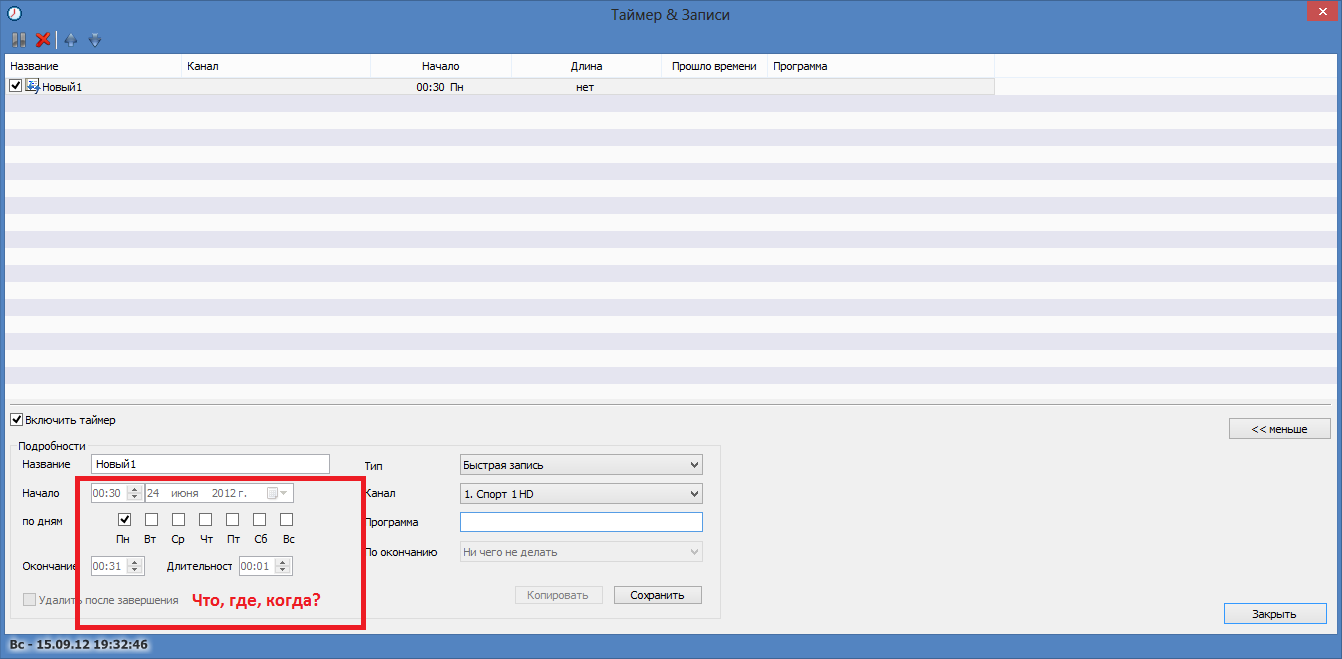Image resolution: width=1342 pixels, height=659 pixels.
Task: Click the status bar date and time
Action: pos(79,645)
